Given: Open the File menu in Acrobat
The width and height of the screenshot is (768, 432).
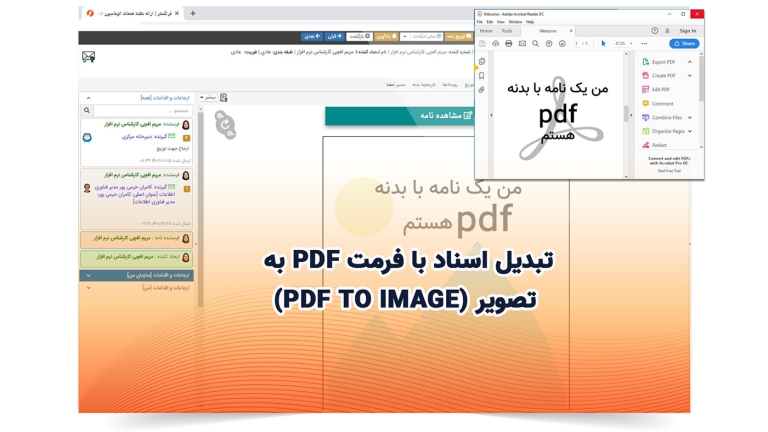Looking at the screenshot, I should coord(480,22).
